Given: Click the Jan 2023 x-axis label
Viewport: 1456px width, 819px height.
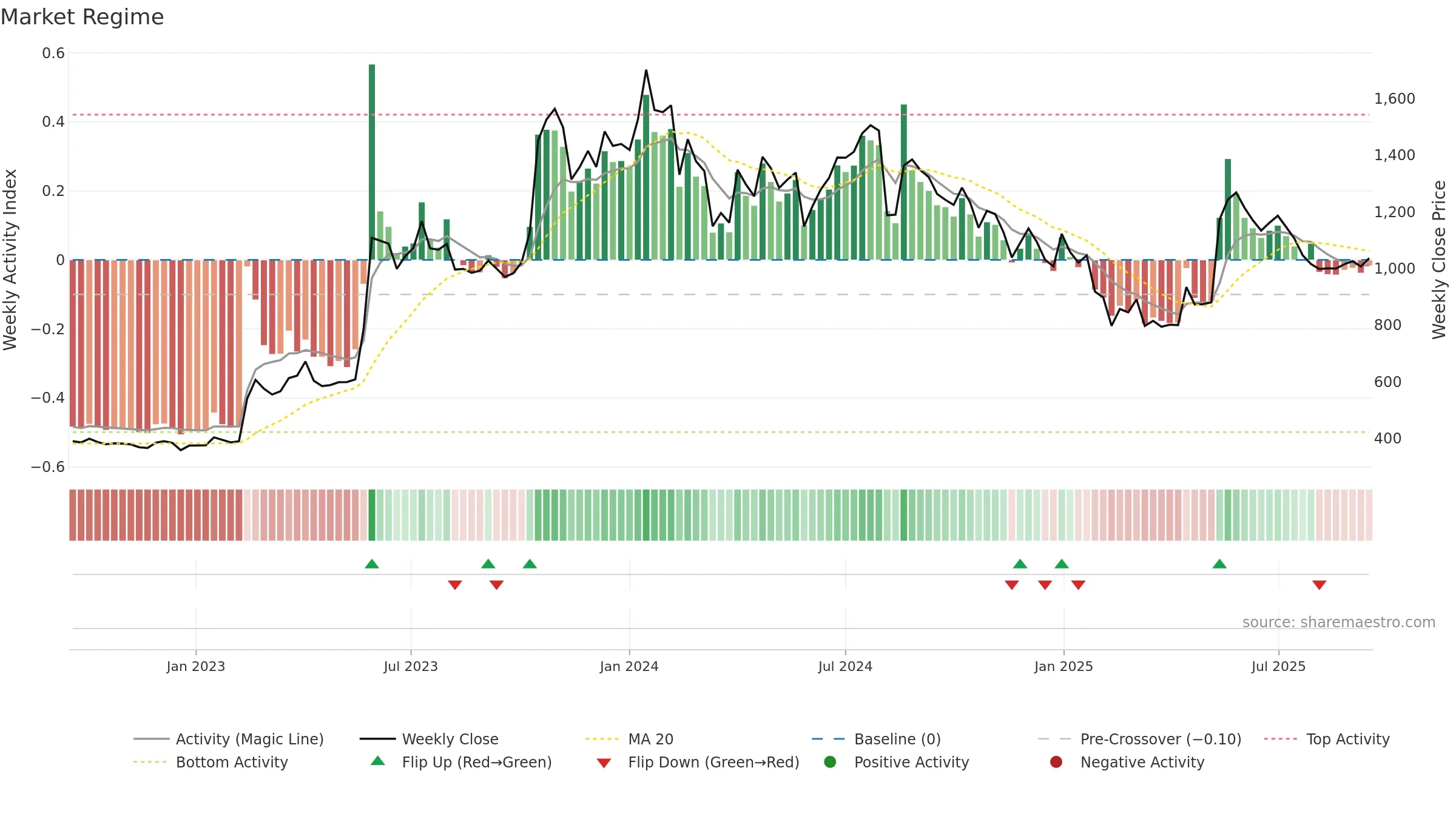Looking at the screenshot, I should click(x=196, y=666).
